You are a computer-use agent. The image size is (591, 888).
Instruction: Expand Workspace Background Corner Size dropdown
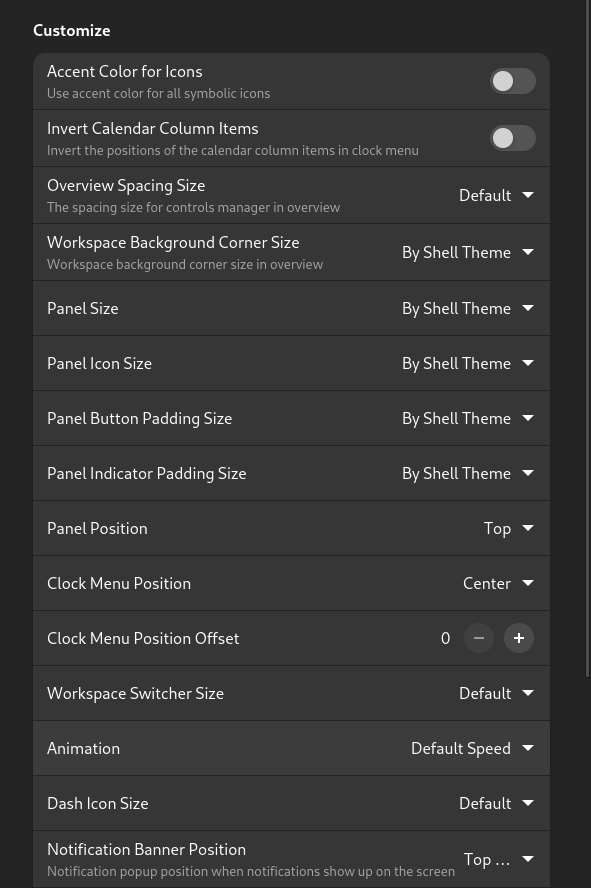[x=468, y=252]
